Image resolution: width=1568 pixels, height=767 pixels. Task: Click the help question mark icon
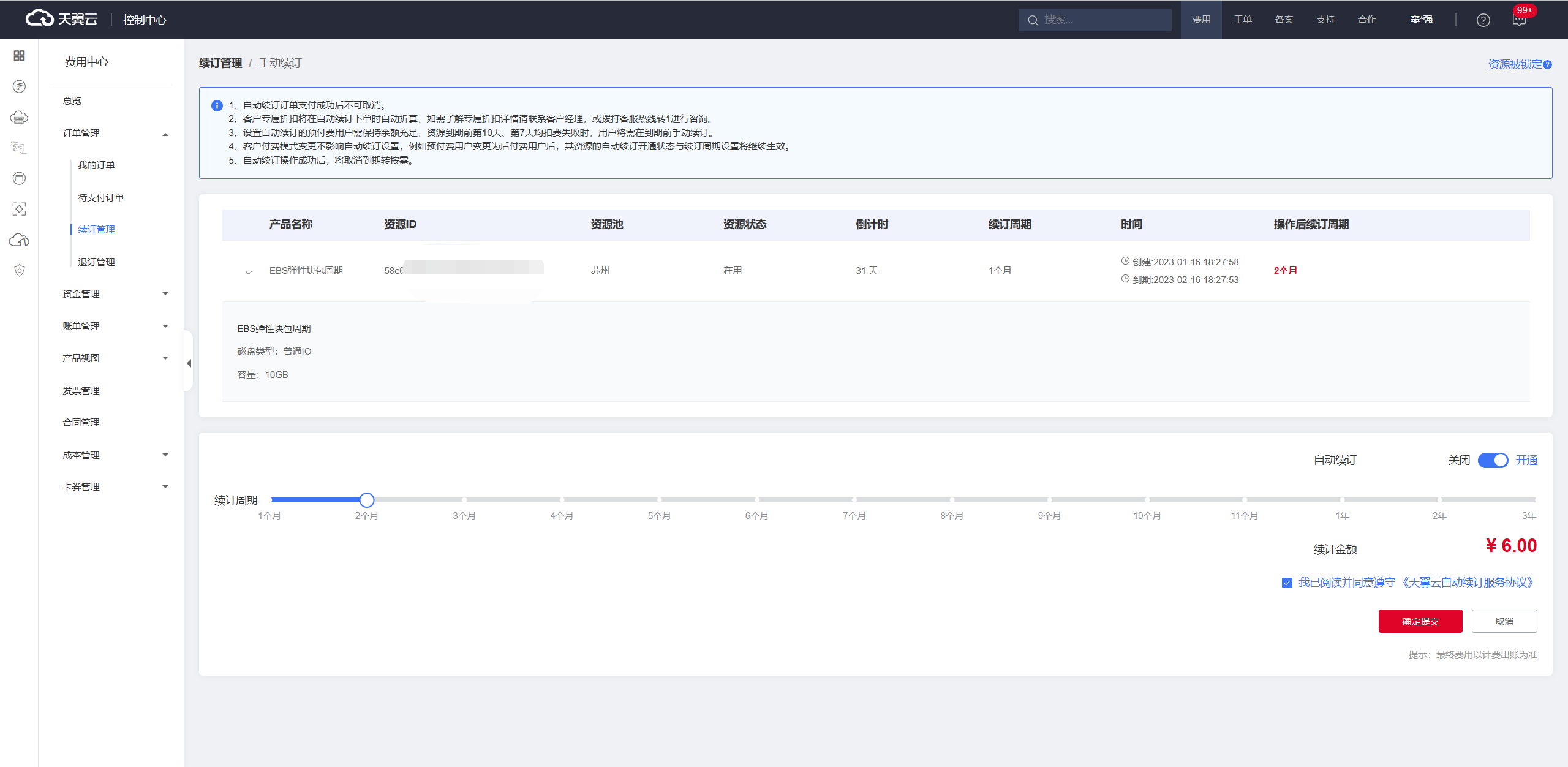point(1483,20)
